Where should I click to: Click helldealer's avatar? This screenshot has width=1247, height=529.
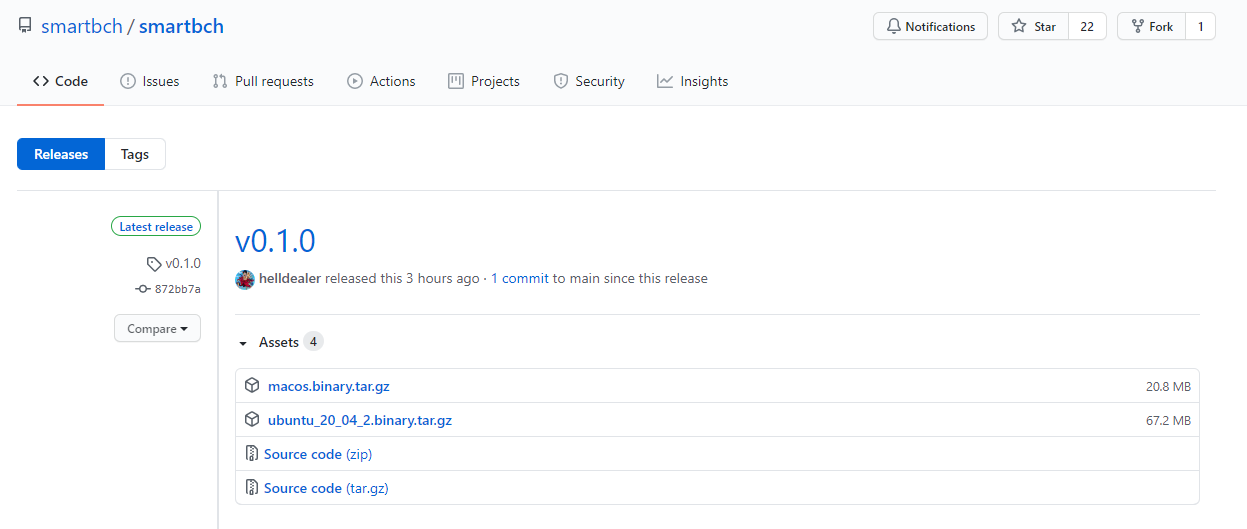[x=245, y=279]
